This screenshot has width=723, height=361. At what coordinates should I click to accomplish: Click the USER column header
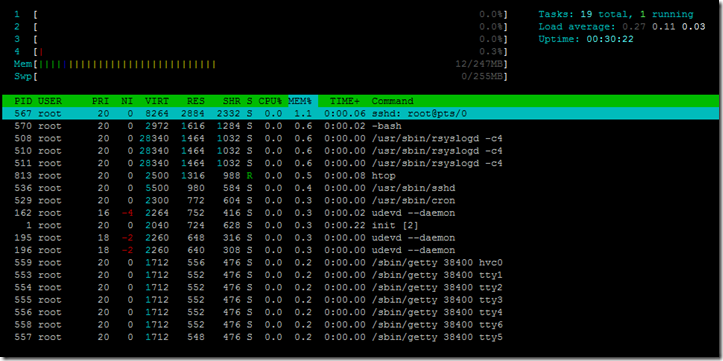tap(50, 101)
